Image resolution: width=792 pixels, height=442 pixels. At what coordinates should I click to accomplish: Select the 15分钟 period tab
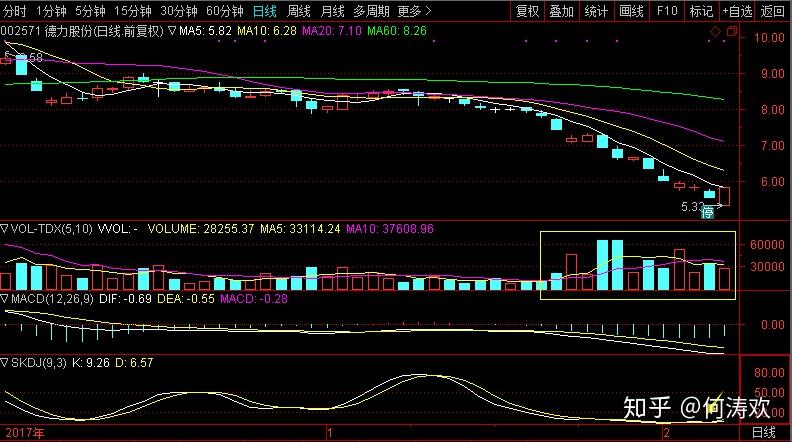click(133, 11)
